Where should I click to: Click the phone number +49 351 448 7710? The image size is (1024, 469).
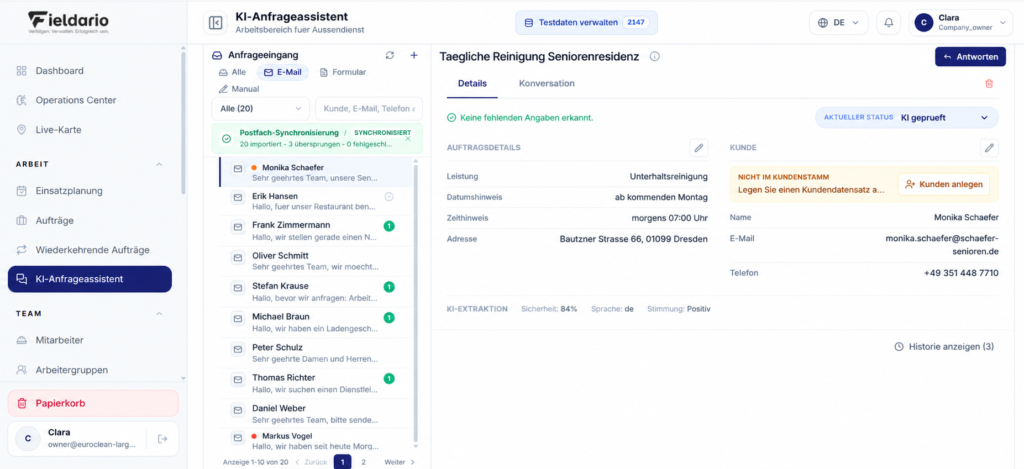coord(961,273)
